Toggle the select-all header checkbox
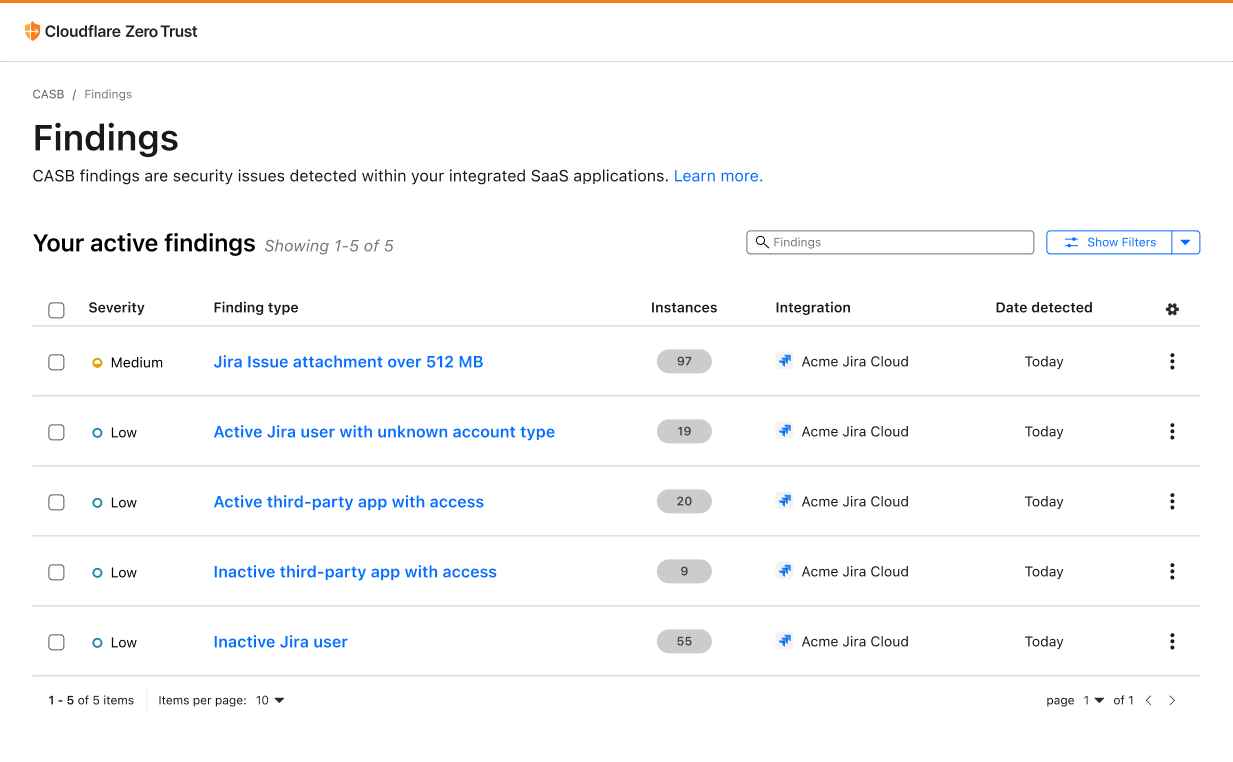This screenshot has width=1233, height=762. coord(56,310)
